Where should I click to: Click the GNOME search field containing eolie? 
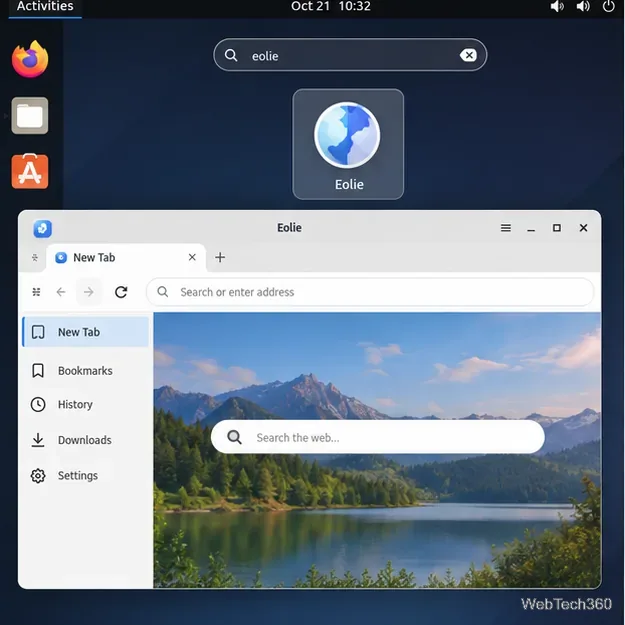coord(350,55)
